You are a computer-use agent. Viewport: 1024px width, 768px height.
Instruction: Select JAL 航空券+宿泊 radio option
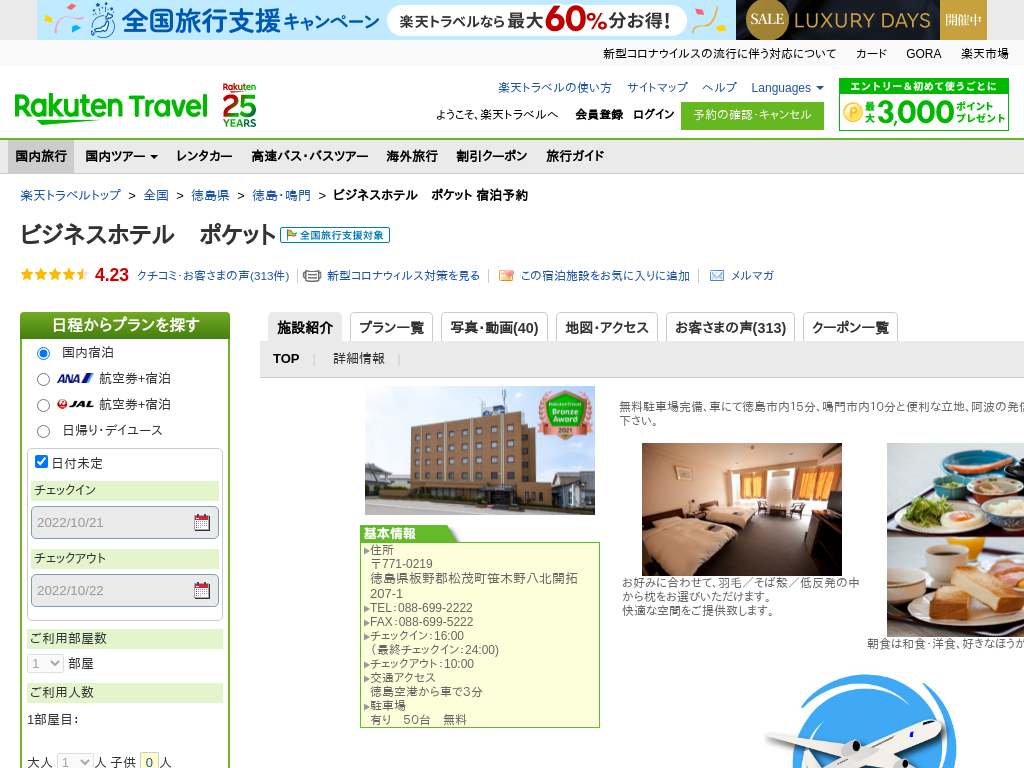[x=44, y=406]
